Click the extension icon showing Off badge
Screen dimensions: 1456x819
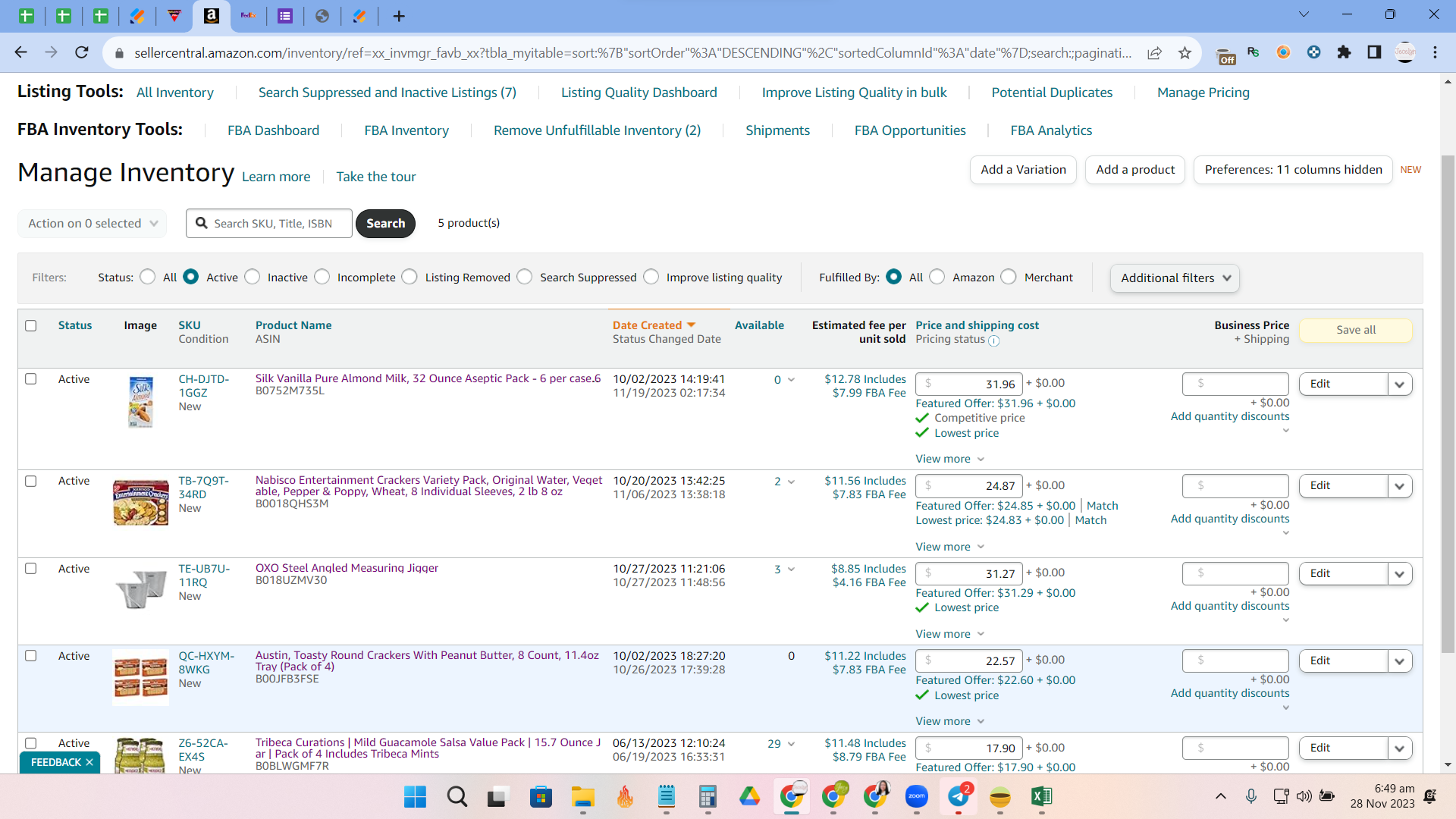tap(1225, 55)
